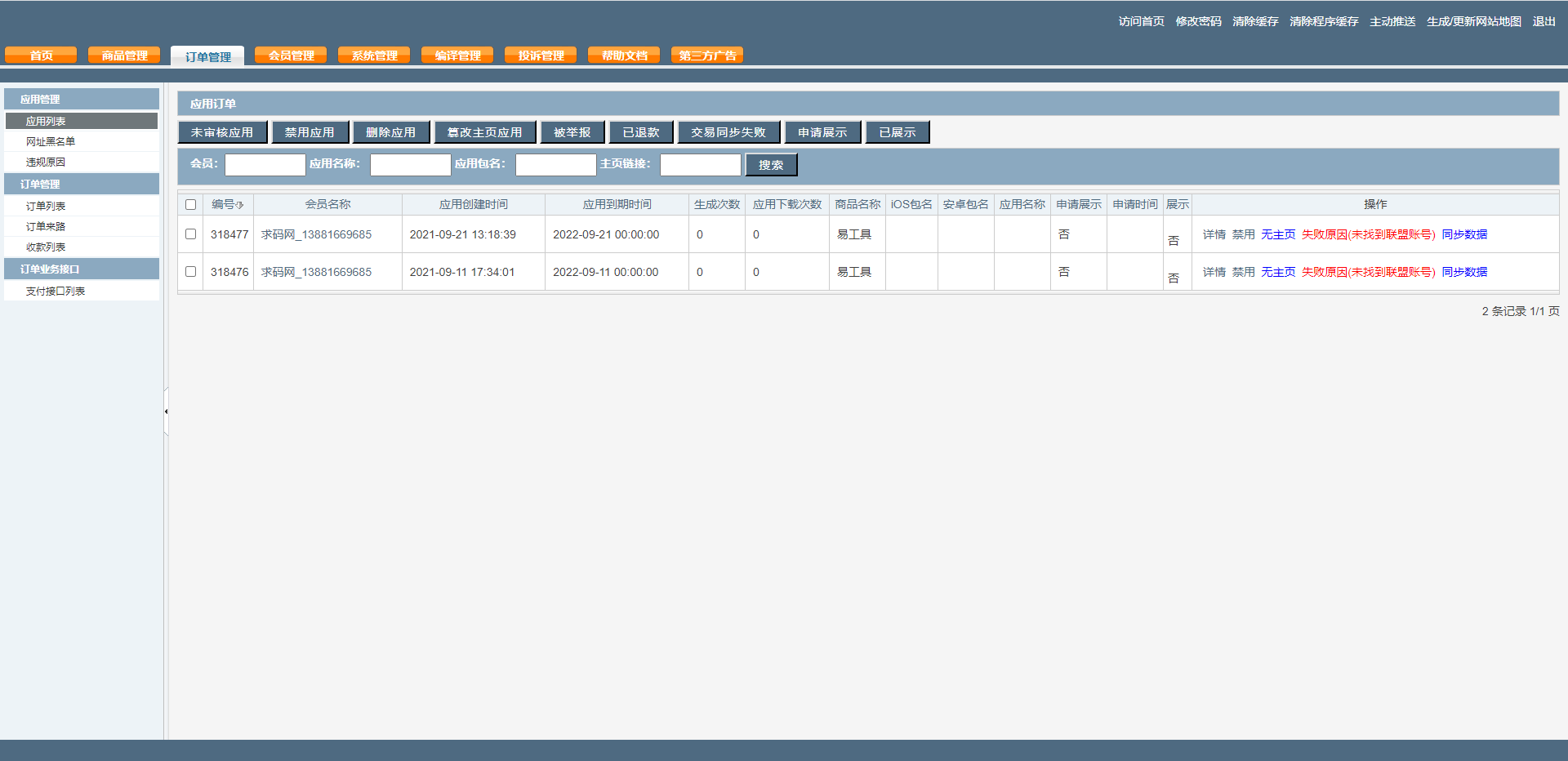Check the box for order 318477
Image resolution: width=1568 pixels, height=761 pixels.
[x=190, y=234]
